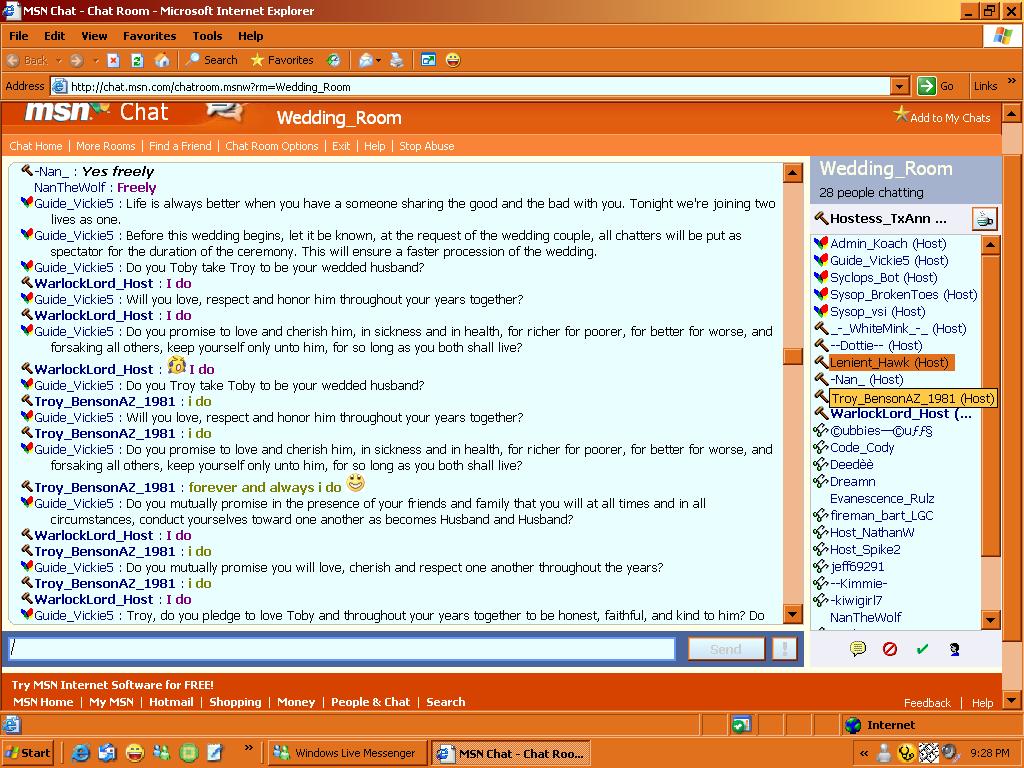Click the chat message input field
Image resolution: width=1024 pixels, height=768 pixels.
(x=342, y=648)
